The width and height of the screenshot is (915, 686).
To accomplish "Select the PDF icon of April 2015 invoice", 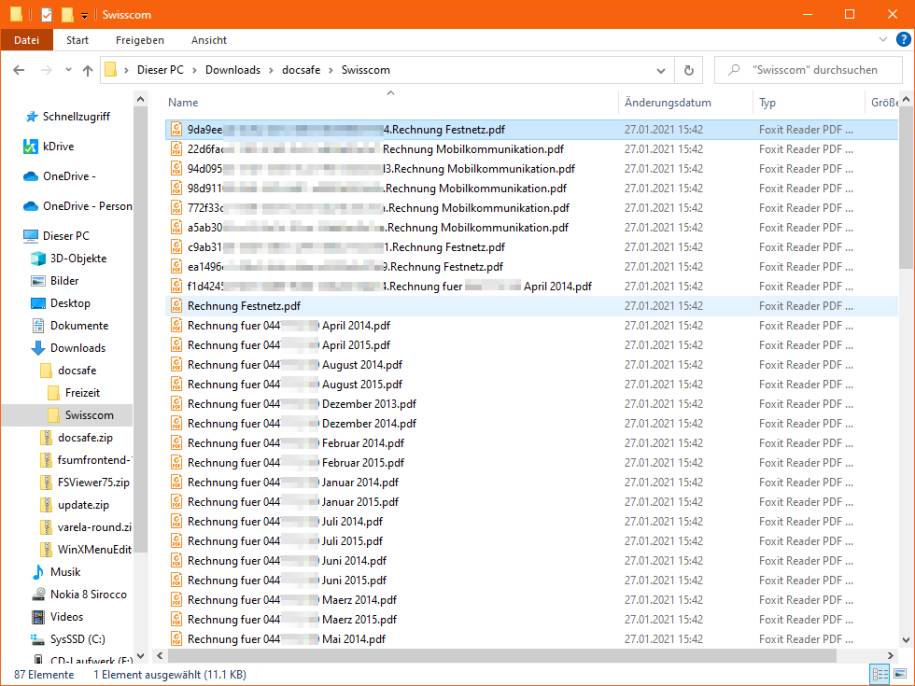I will (x=176, y=345).
